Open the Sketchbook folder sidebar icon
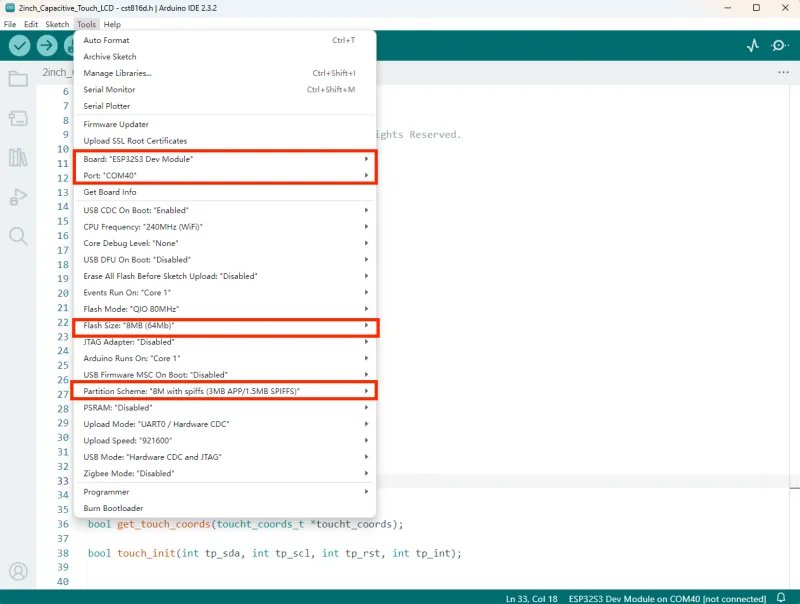The width and height of the screenshot is (800, 604). (18, 79)
